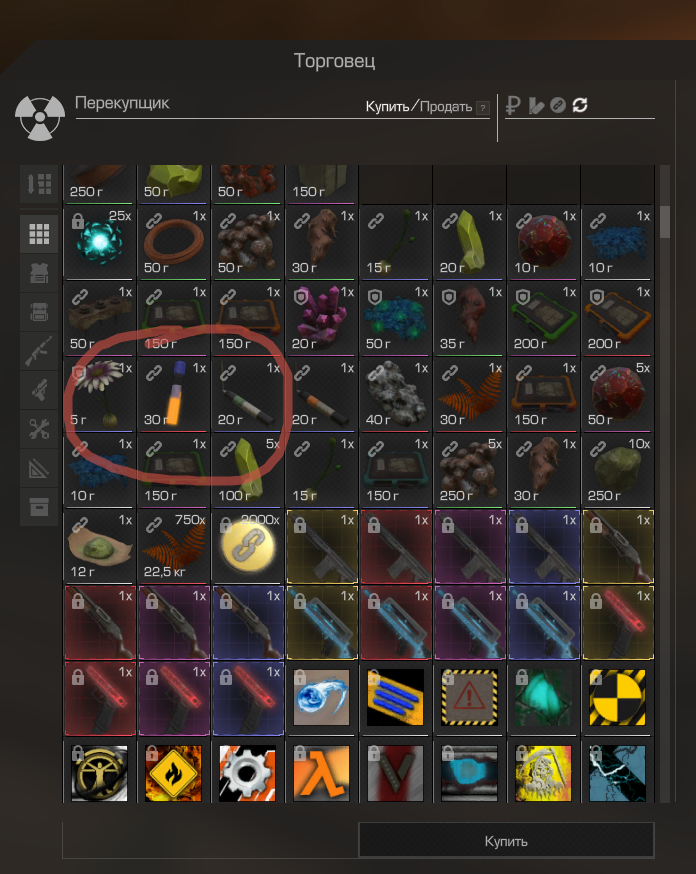The height and width of the screenshot is (874, 696).
Task: Click the Купить purchase button
Action: pyautogui.click(x=506, y=841)
